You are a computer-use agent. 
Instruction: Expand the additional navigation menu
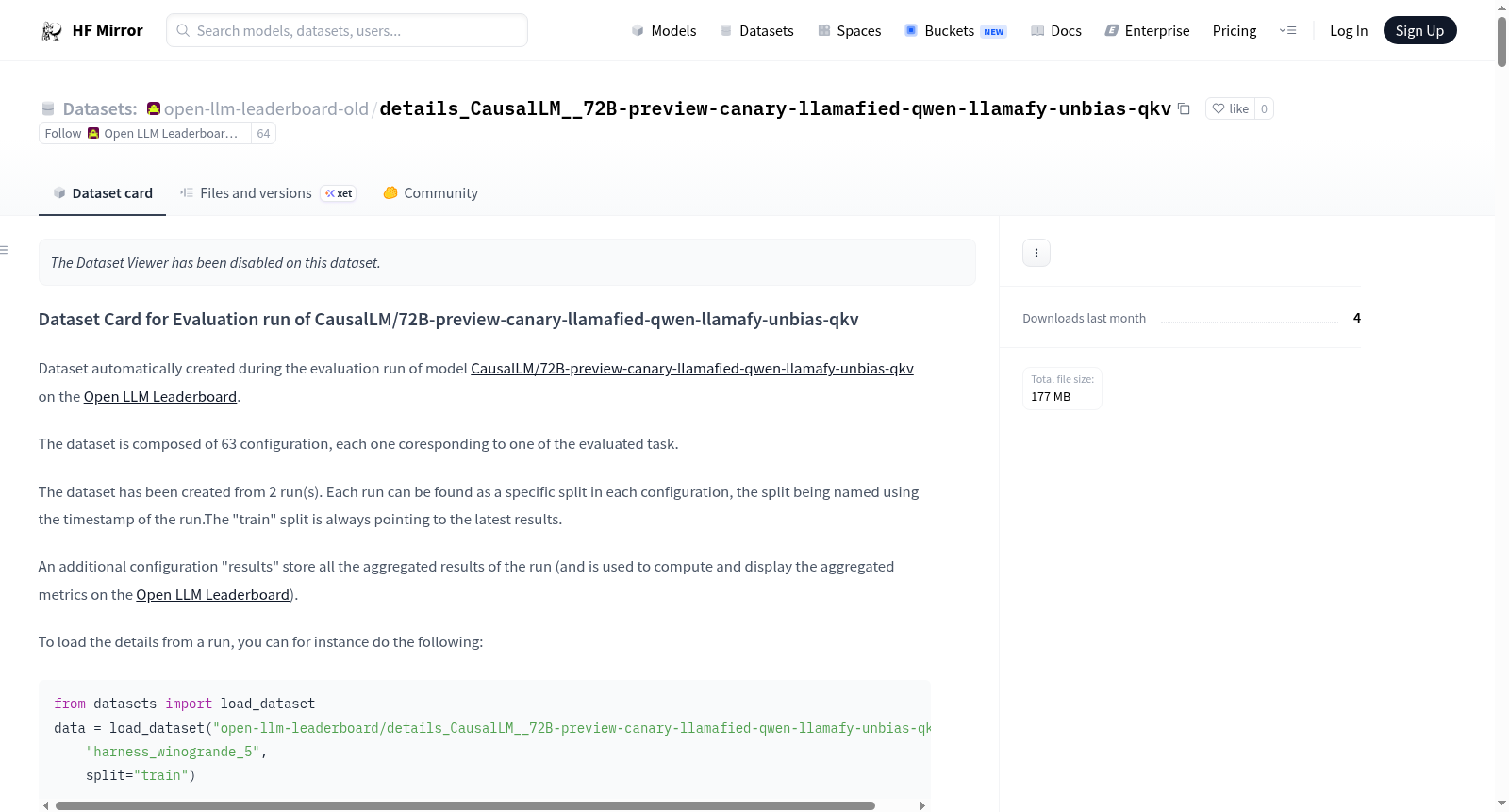pos(1287,30)
